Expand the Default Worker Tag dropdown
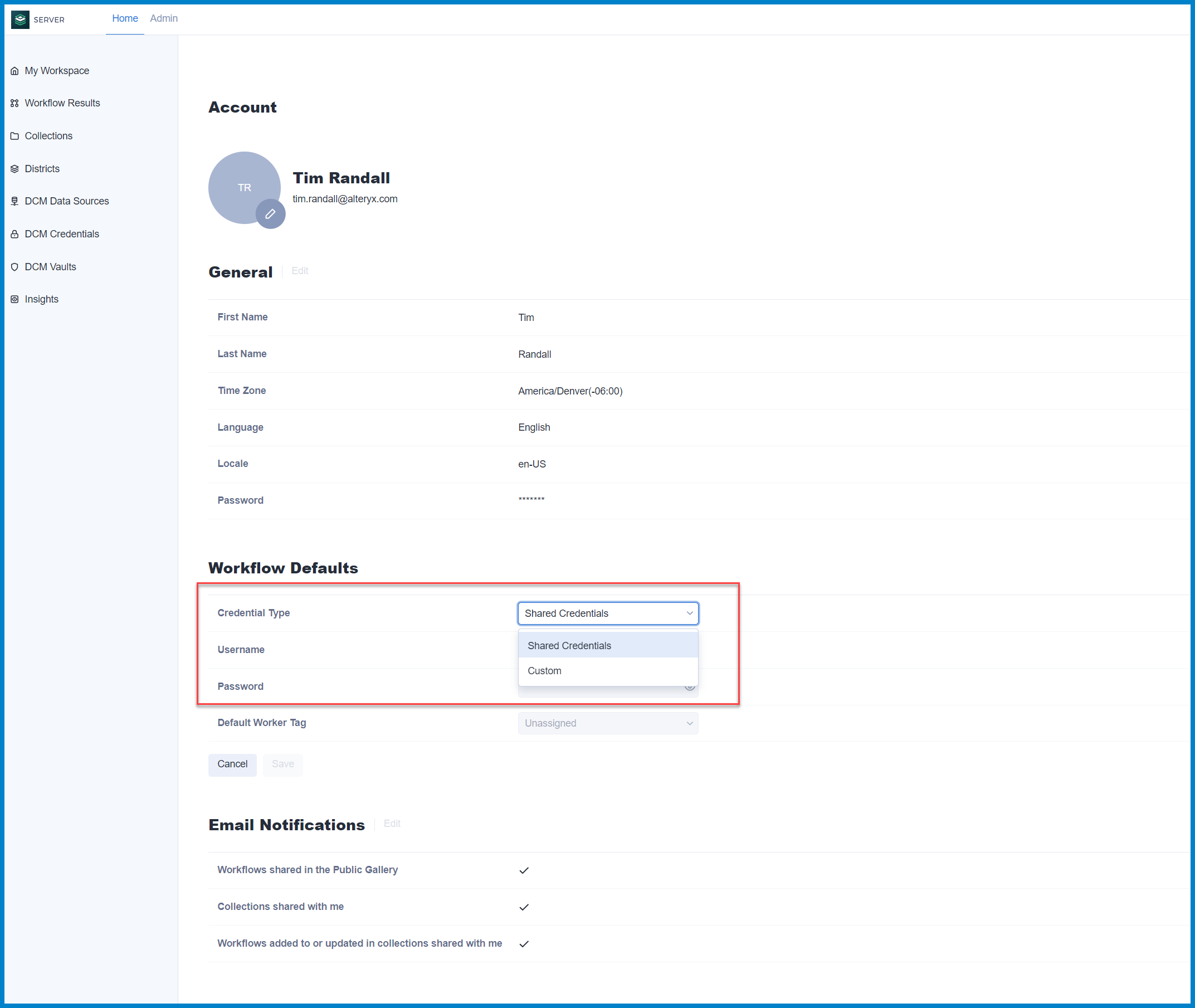 (x=608, y=723)
